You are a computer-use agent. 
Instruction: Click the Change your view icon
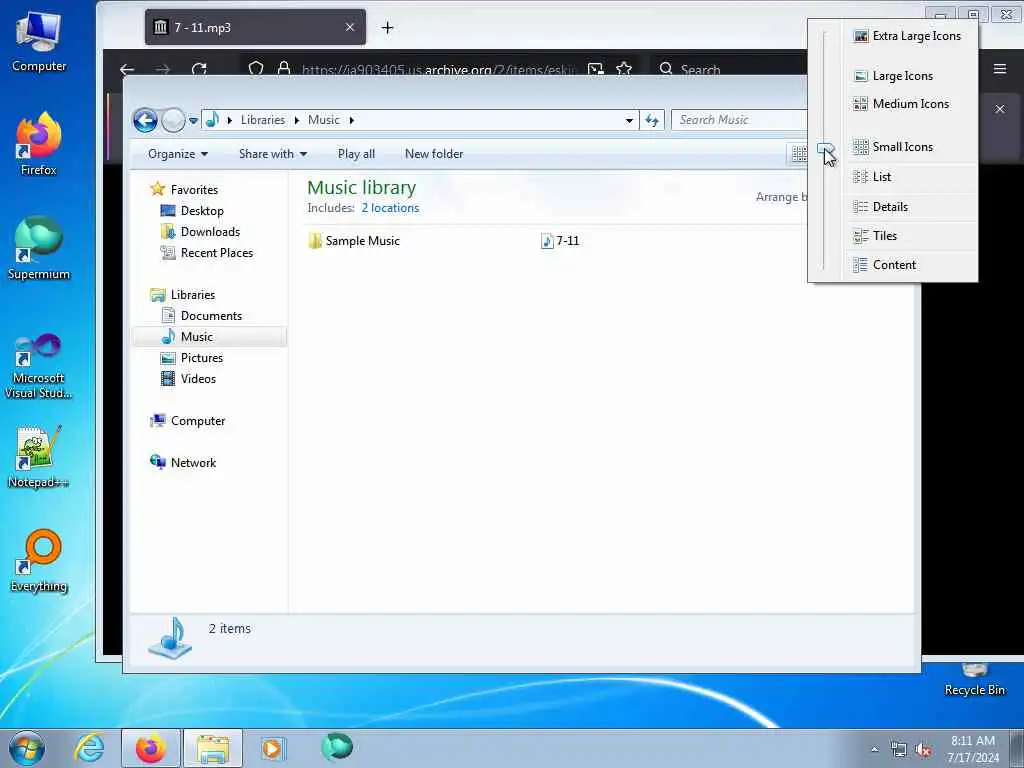tap(799, 154)
